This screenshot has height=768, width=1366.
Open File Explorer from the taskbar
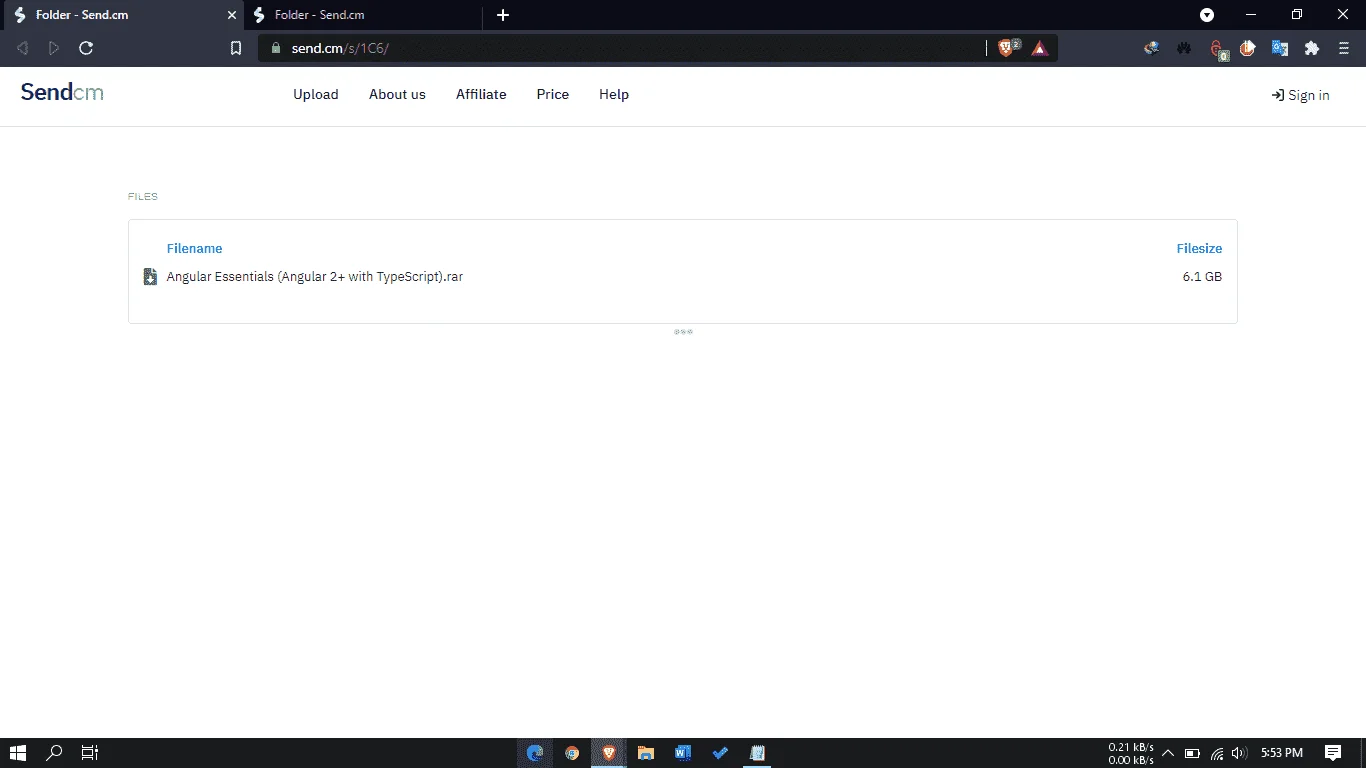coord(646,753)
